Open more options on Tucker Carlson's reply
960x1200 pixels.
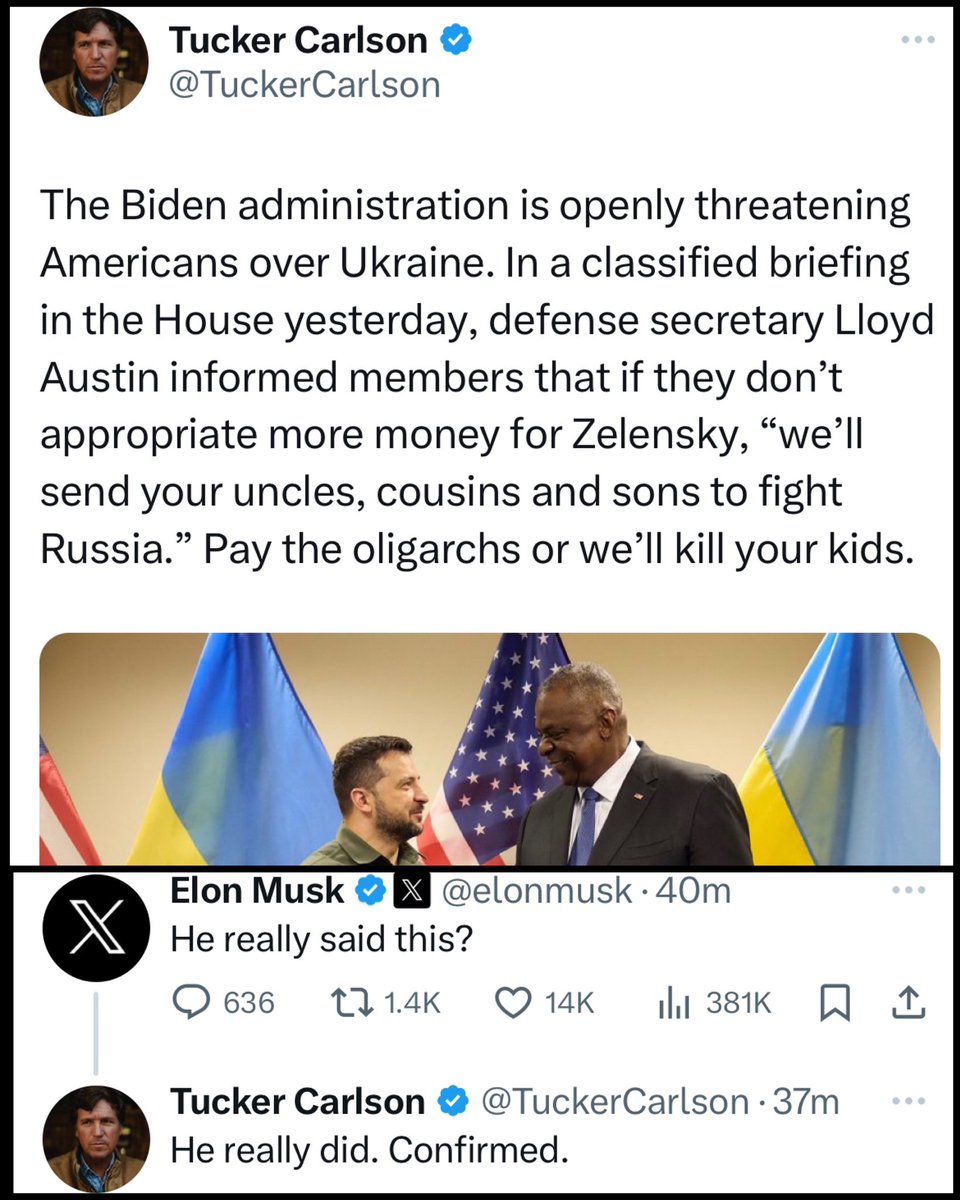[909, 1101]
